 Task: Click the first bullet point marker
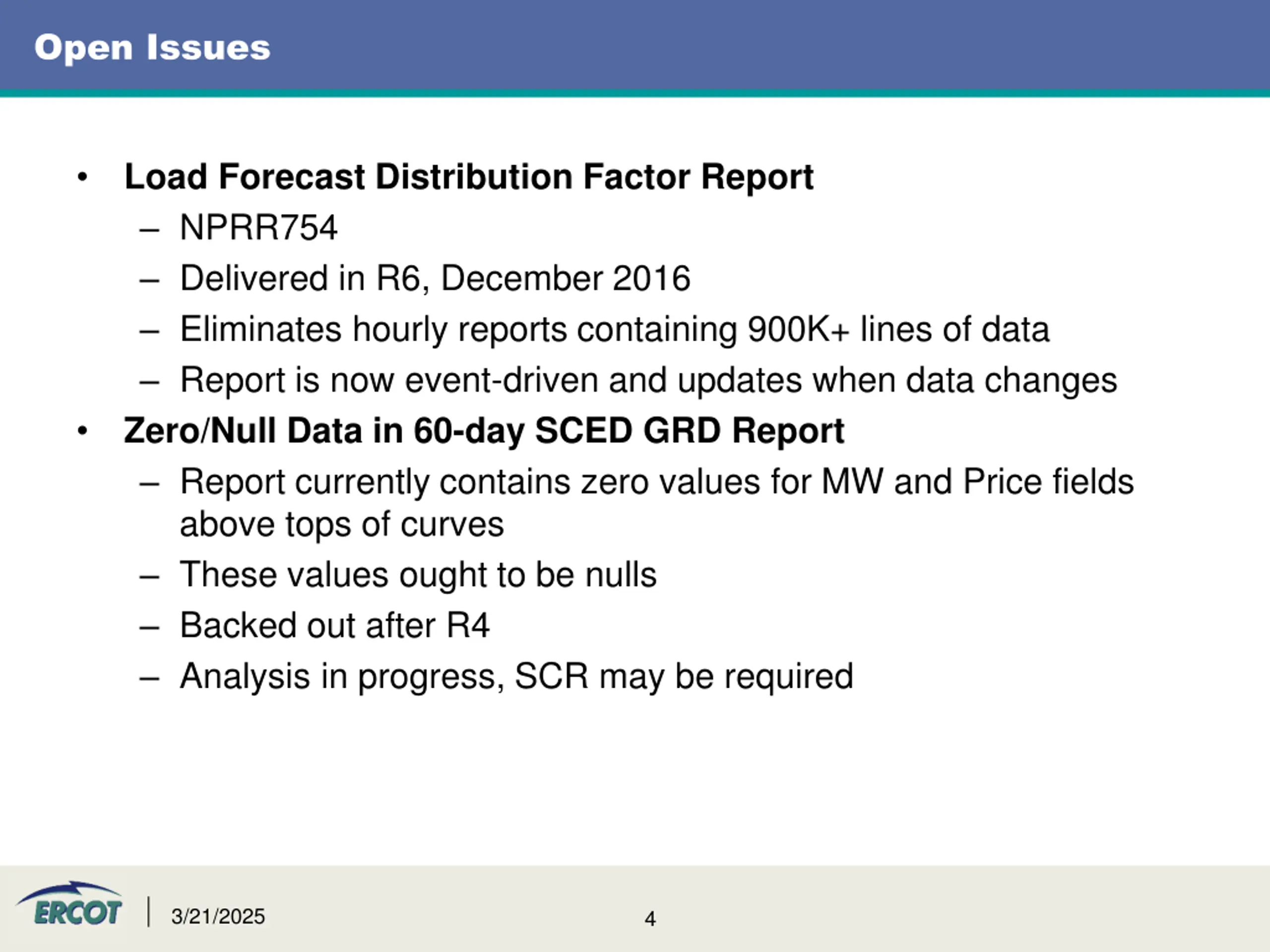[83, 177]
